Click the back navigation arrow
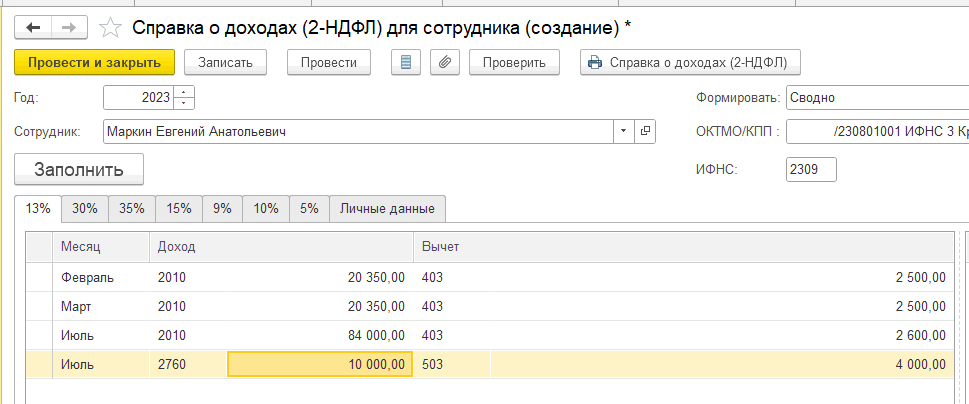 (34, 26)
